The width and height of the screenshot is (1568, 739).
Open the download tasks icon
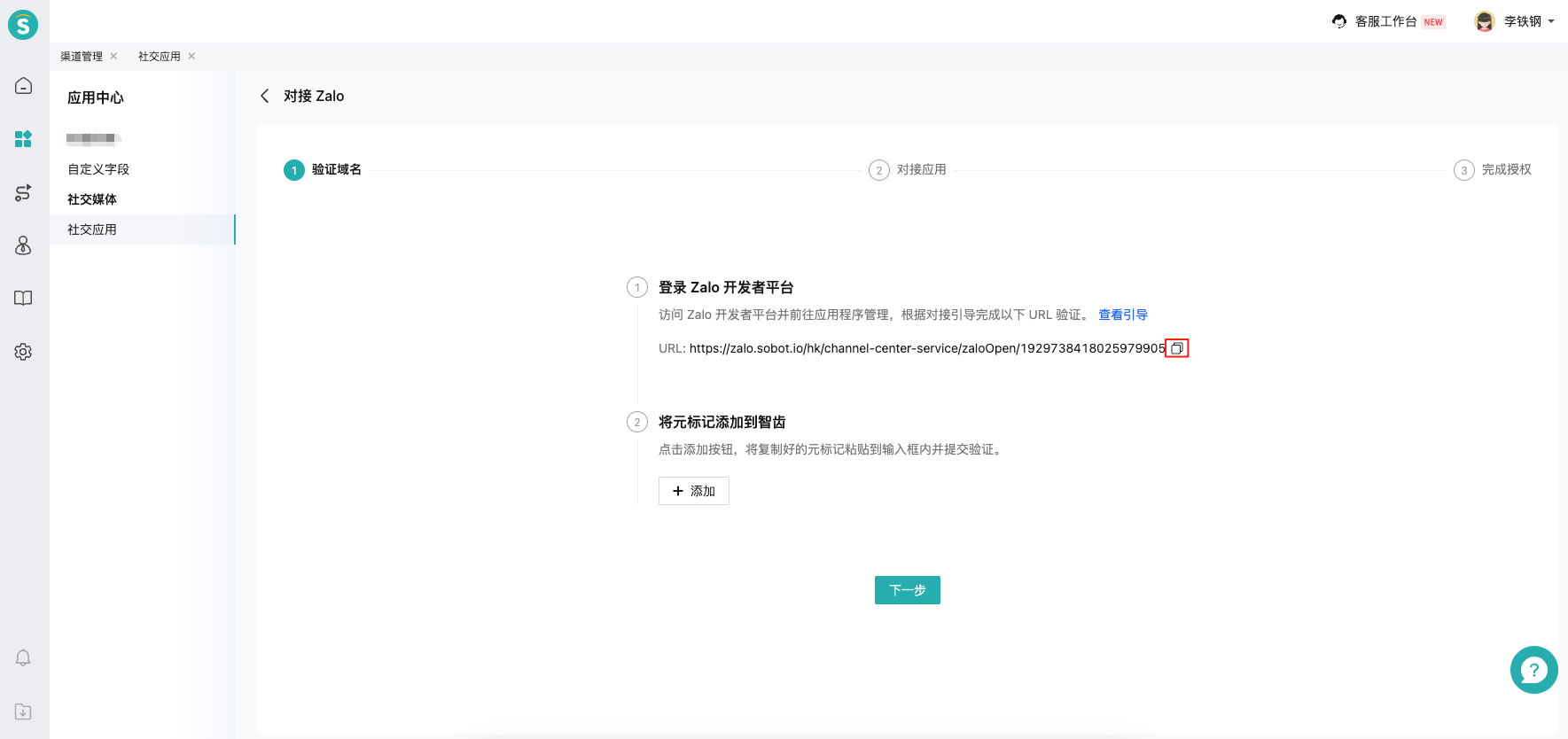tap(24, 712)
